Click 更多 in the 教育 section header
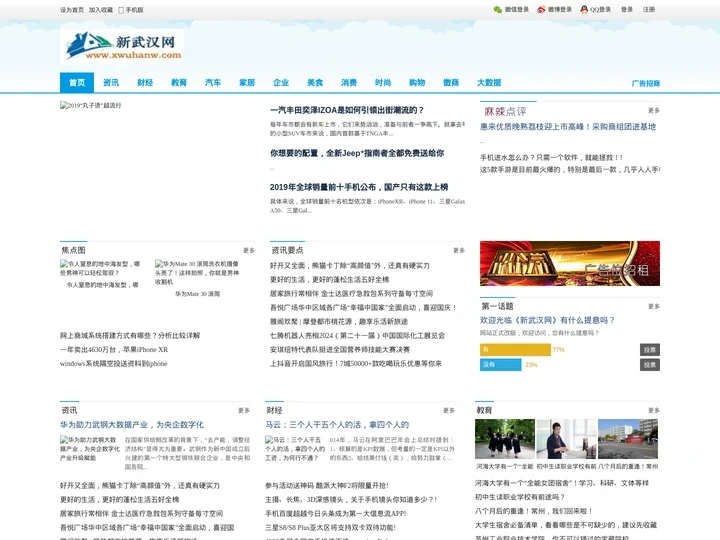Image resolution: width=720 pixels, height=540 pixels. pyautogui.click(x=654, y=411)
